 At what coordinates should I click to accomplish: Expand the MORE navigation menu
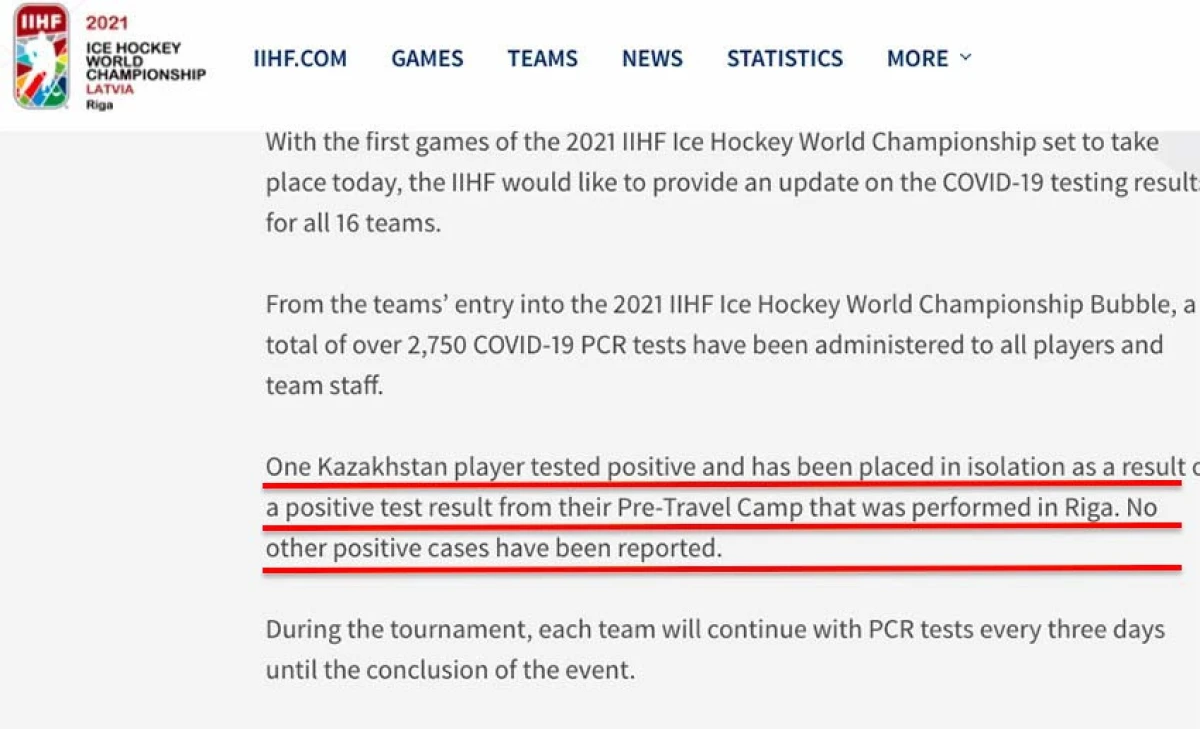pos(917,59)
